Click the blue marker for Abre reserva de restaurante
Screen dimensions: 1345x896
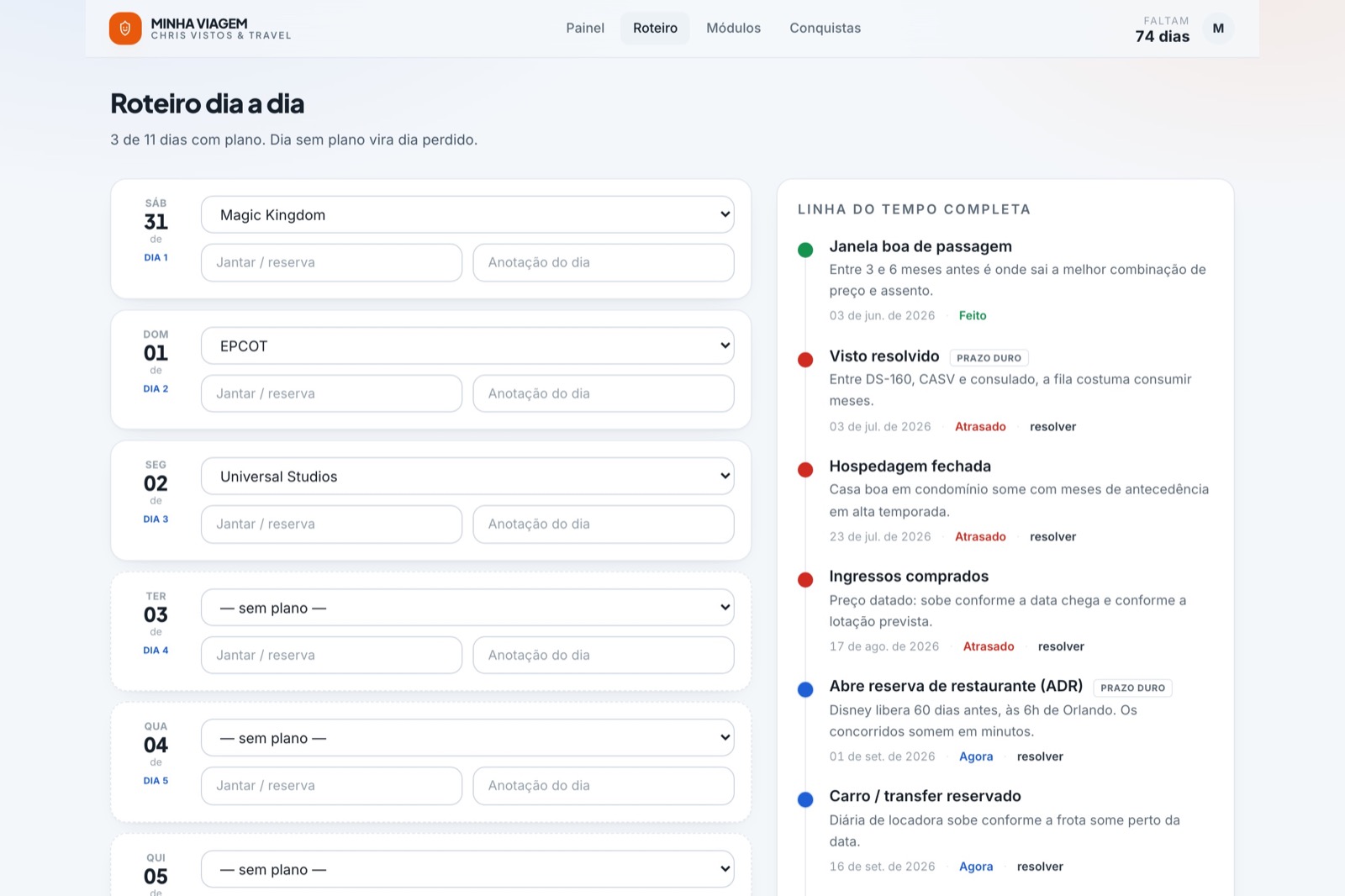pyautogui.click(x=805, y=689)
